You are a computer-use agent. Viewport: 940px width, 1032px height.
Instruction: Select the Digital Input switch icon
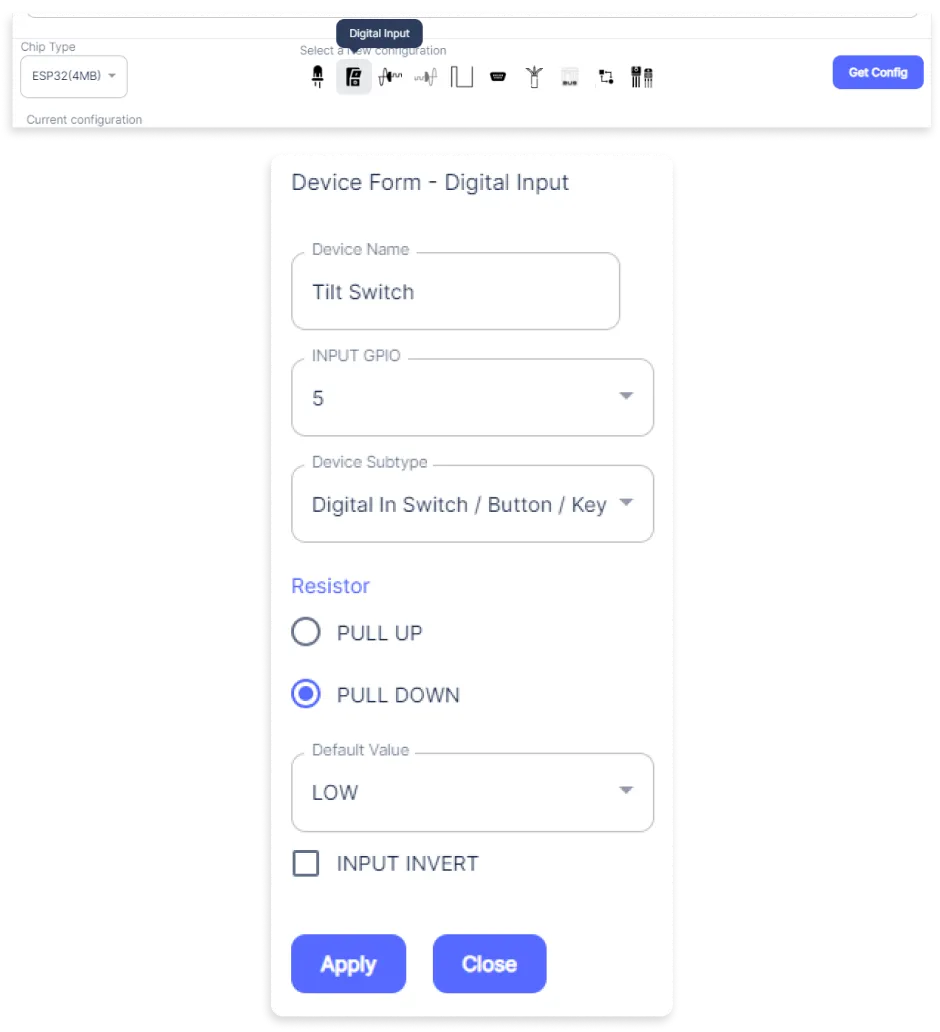pos(353,77)
